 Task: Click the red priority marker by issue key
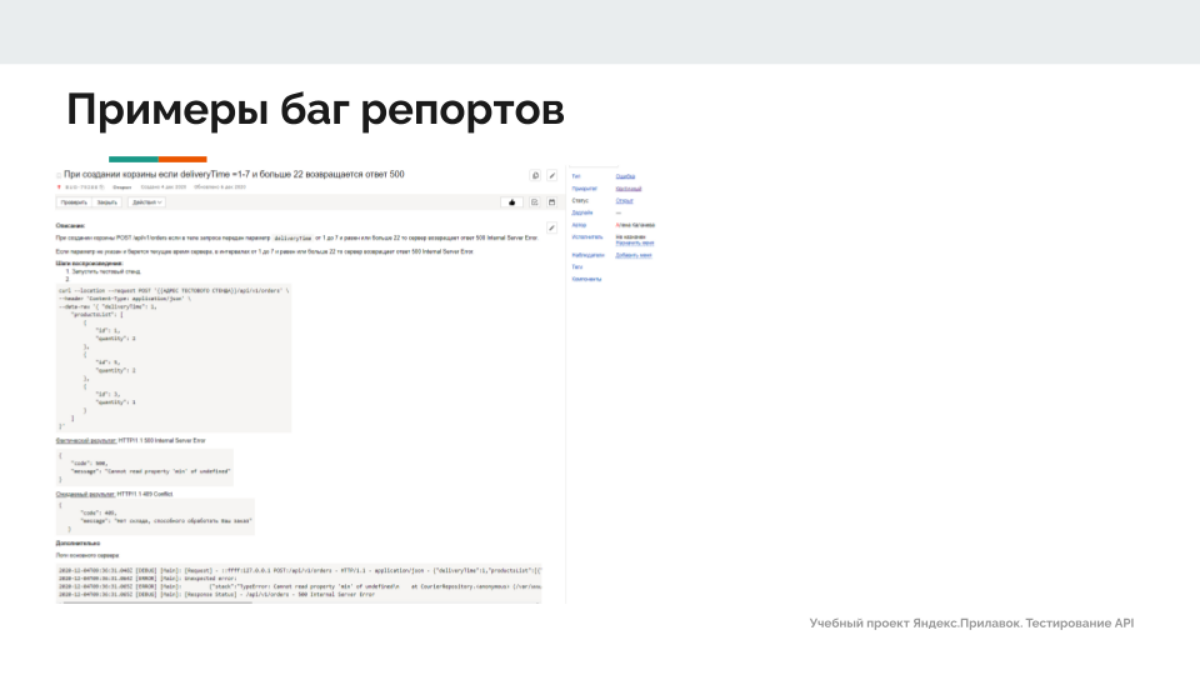[x=59, y=187]
